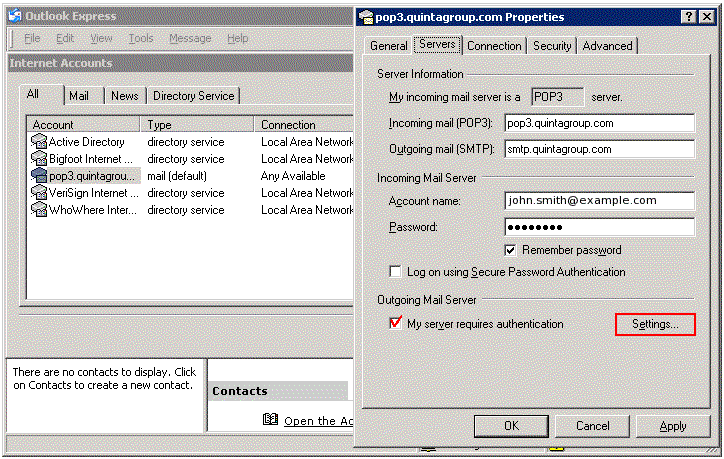The width and height of the screenshot is (724, 459).
Task: Close the Properties dialog with X
Action: pyautogui.click(x=707, y=17)
